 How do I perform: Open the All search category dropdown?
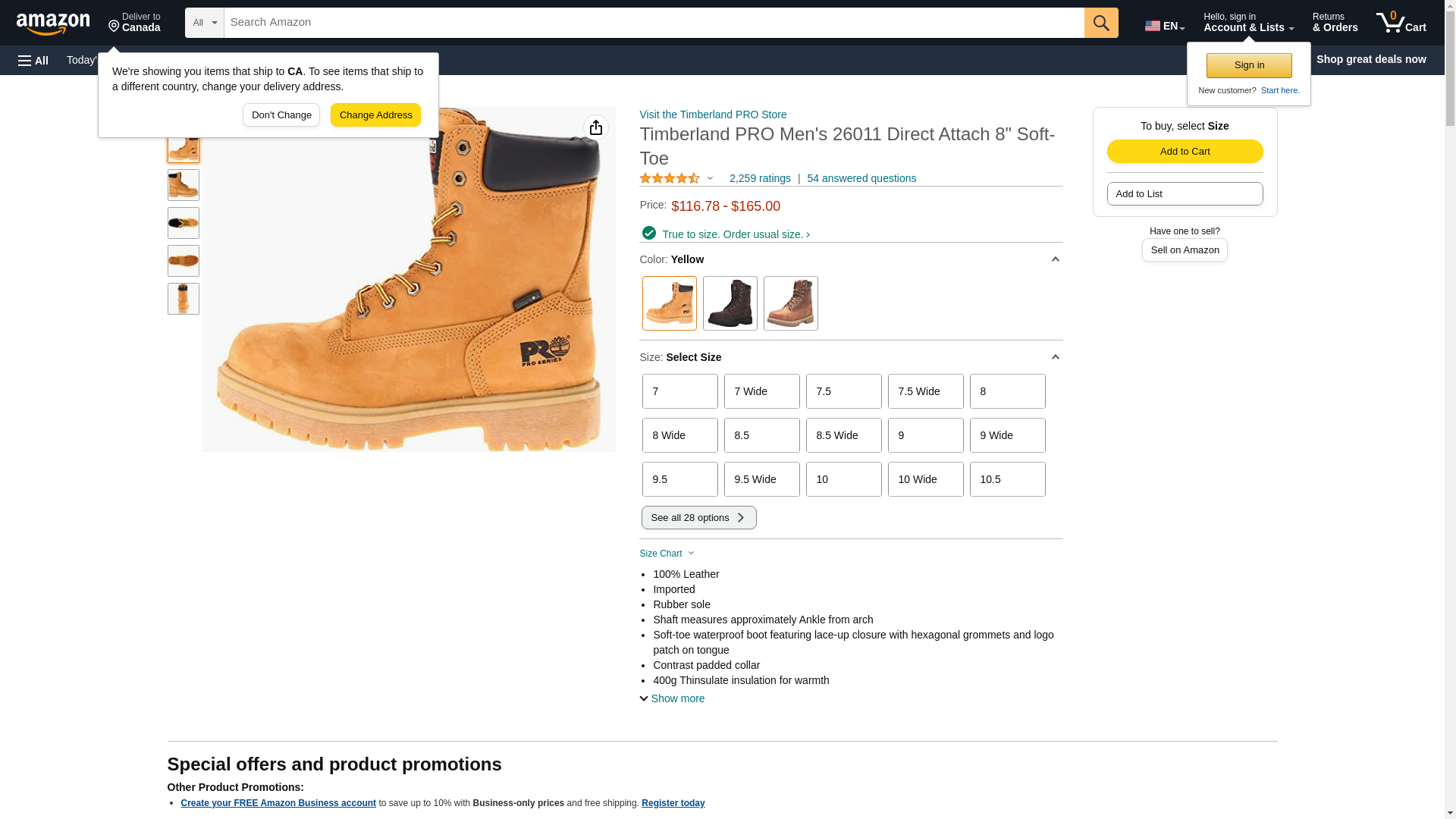(x=204, y=23)
